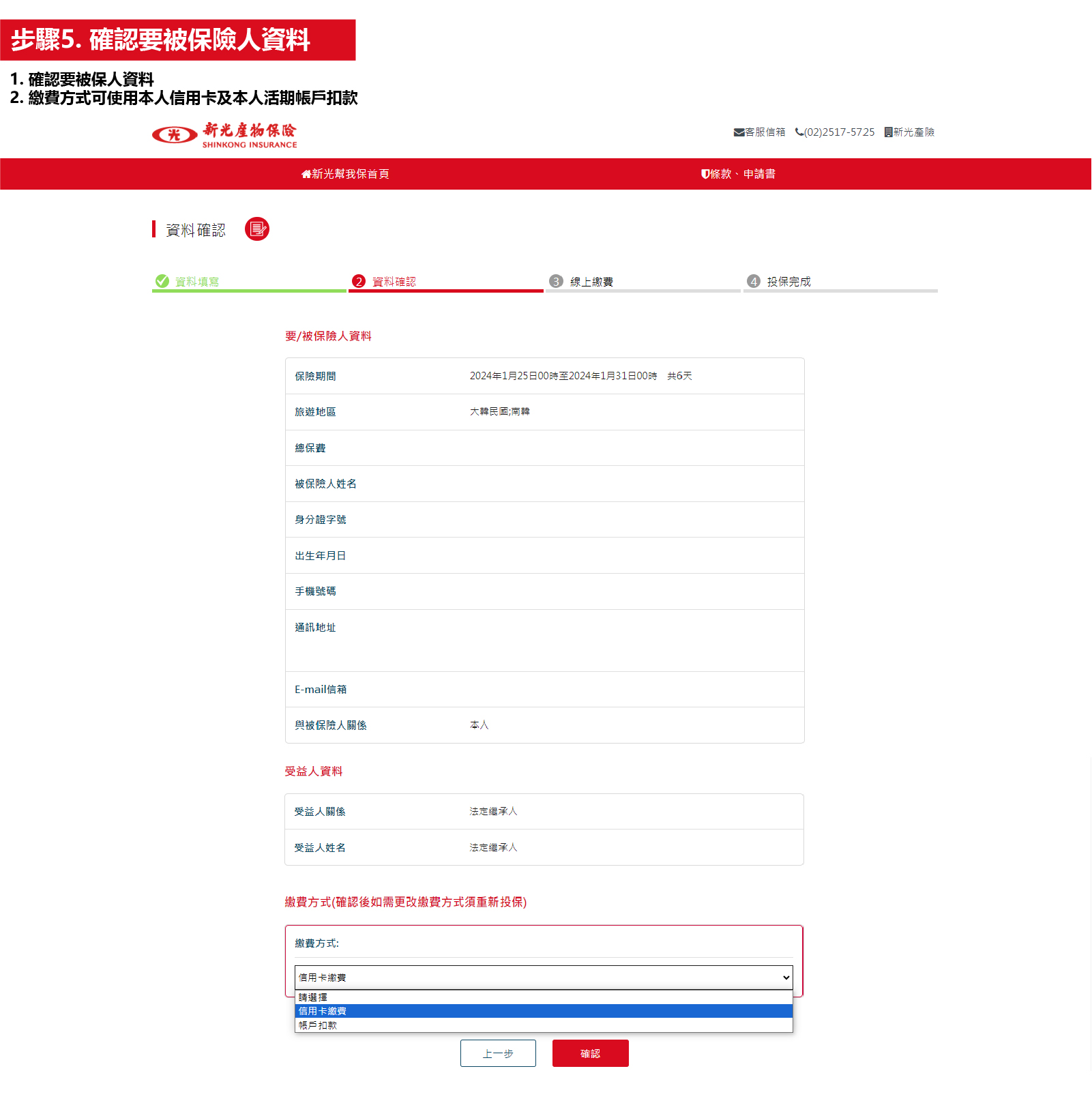Click the shield icon before 條款、申請書

point(705,174)
